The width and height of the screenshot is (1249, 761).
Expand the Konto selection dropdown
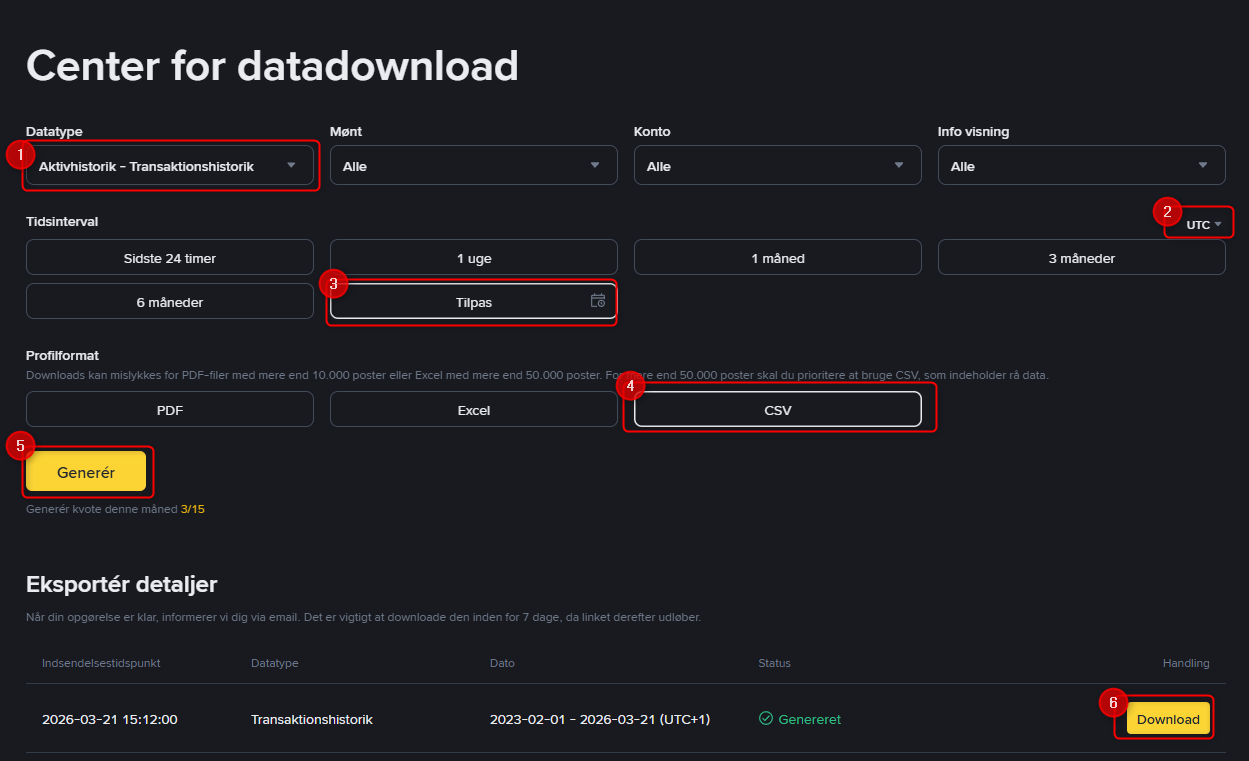[777, 165]
